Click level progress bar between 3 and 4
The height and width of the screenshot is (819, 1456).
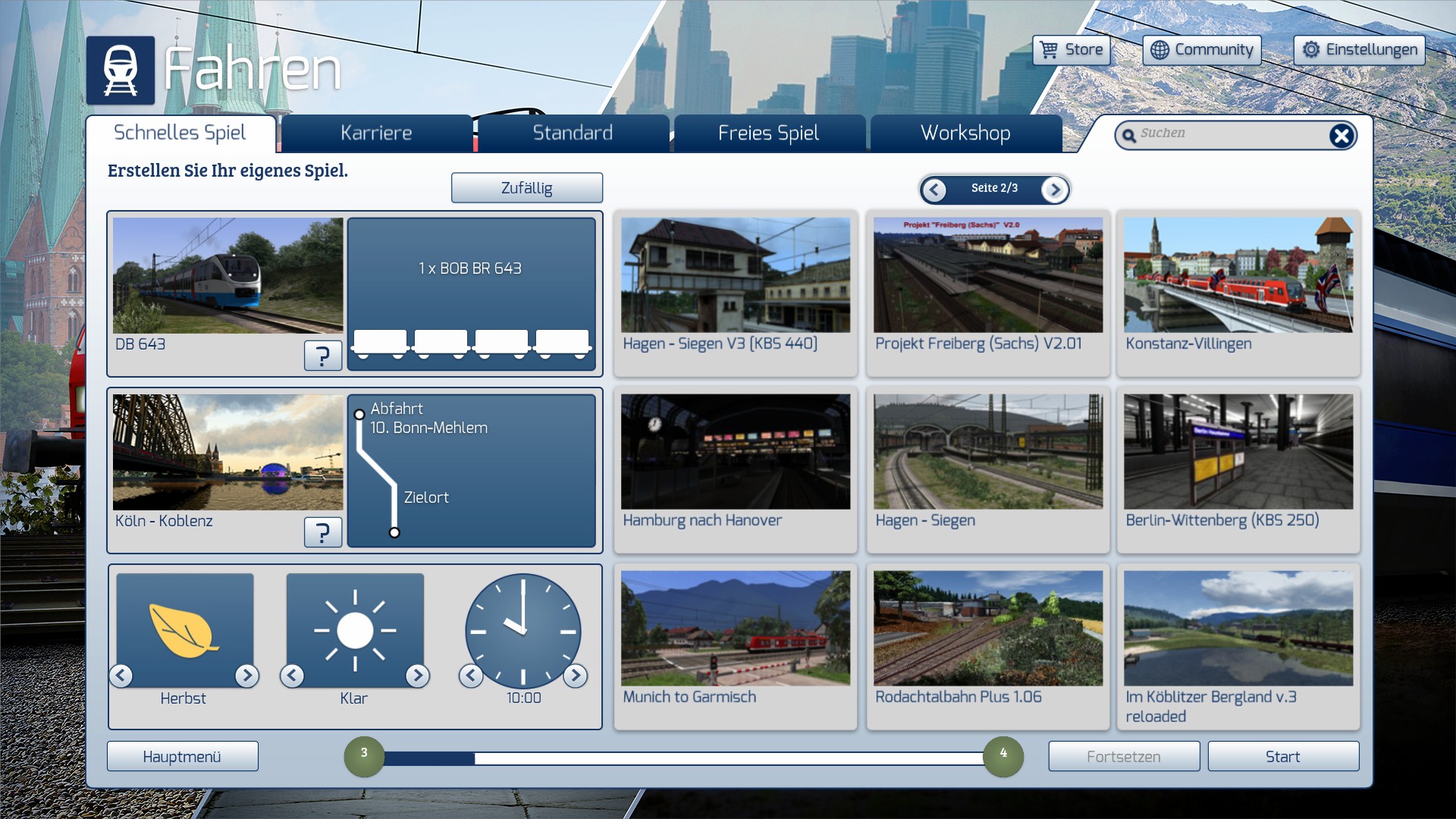click(682, 758)
